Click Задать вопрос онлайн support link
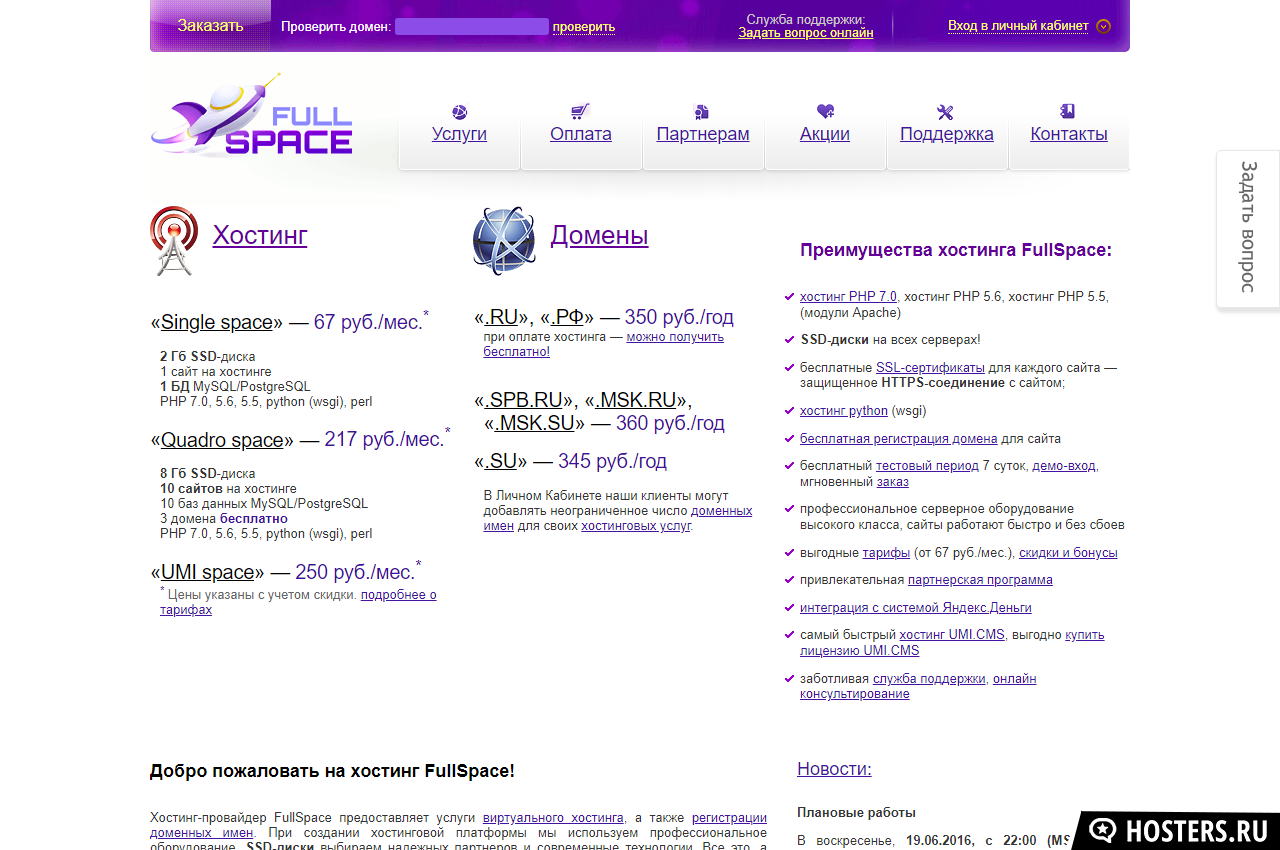This screenshot has width=1280, height=850. pos(806,33)
